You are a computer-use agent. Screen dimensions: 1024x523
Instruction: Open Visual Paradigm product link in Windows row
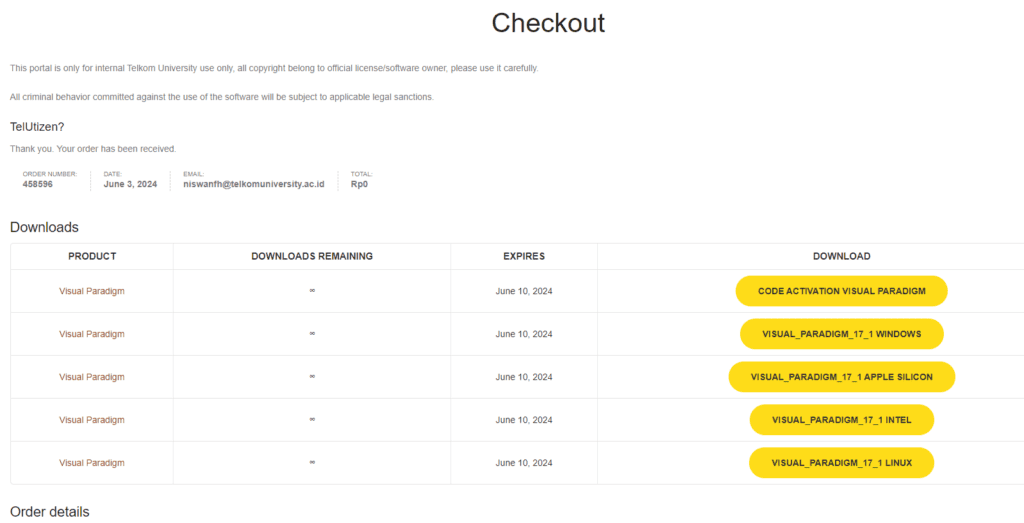[x=91, y=334]
